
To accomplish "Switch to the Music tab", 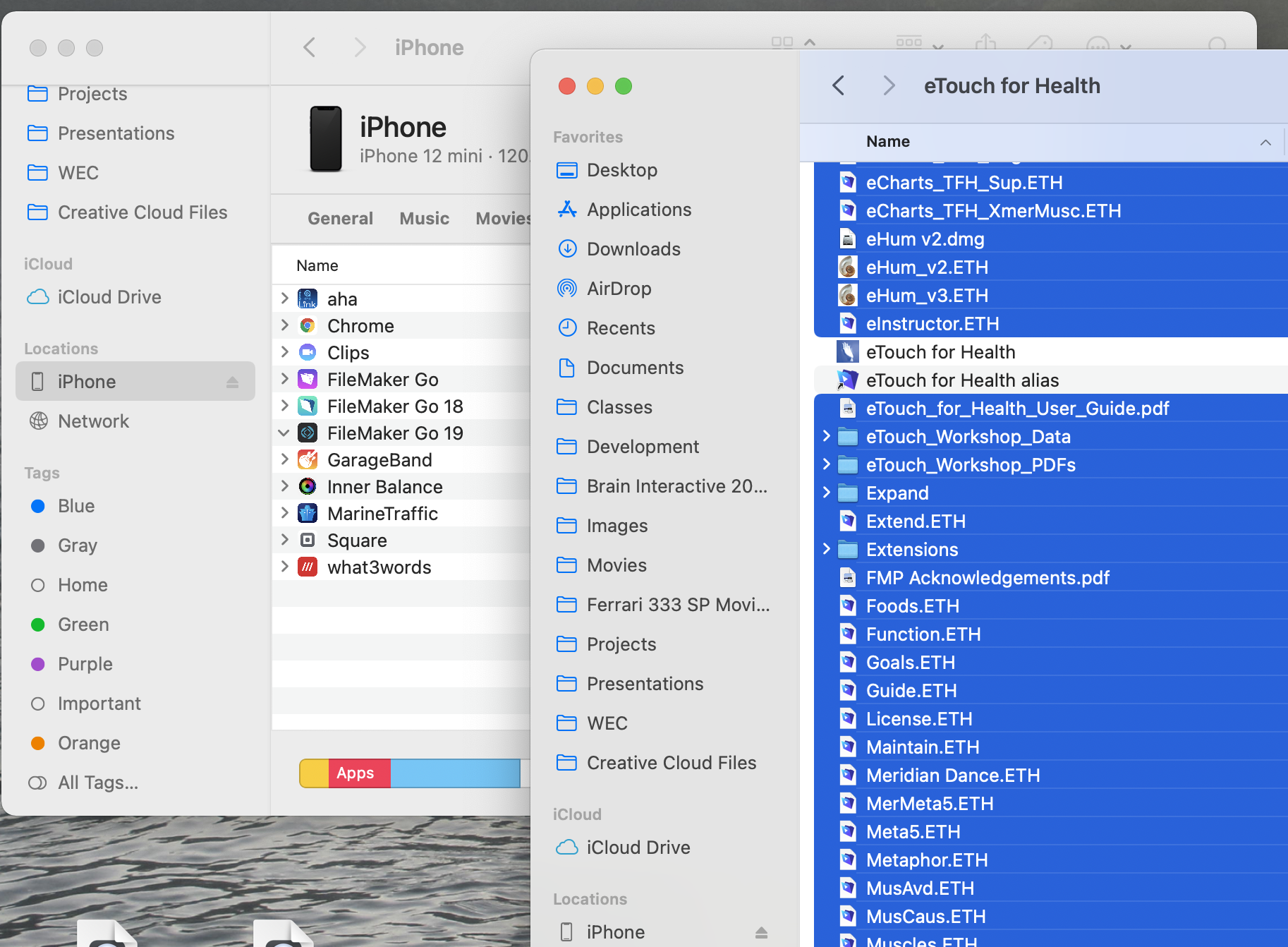I will [x=424, y=219].
